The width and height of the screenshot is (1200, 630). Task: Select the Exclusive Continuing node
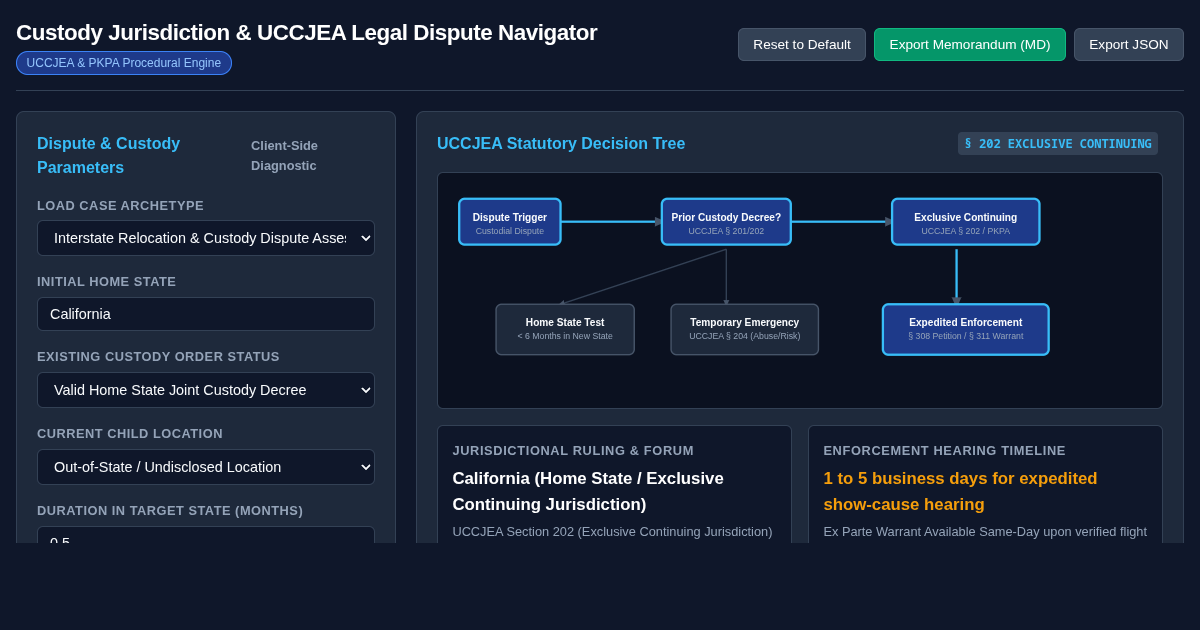coord(966,222)
